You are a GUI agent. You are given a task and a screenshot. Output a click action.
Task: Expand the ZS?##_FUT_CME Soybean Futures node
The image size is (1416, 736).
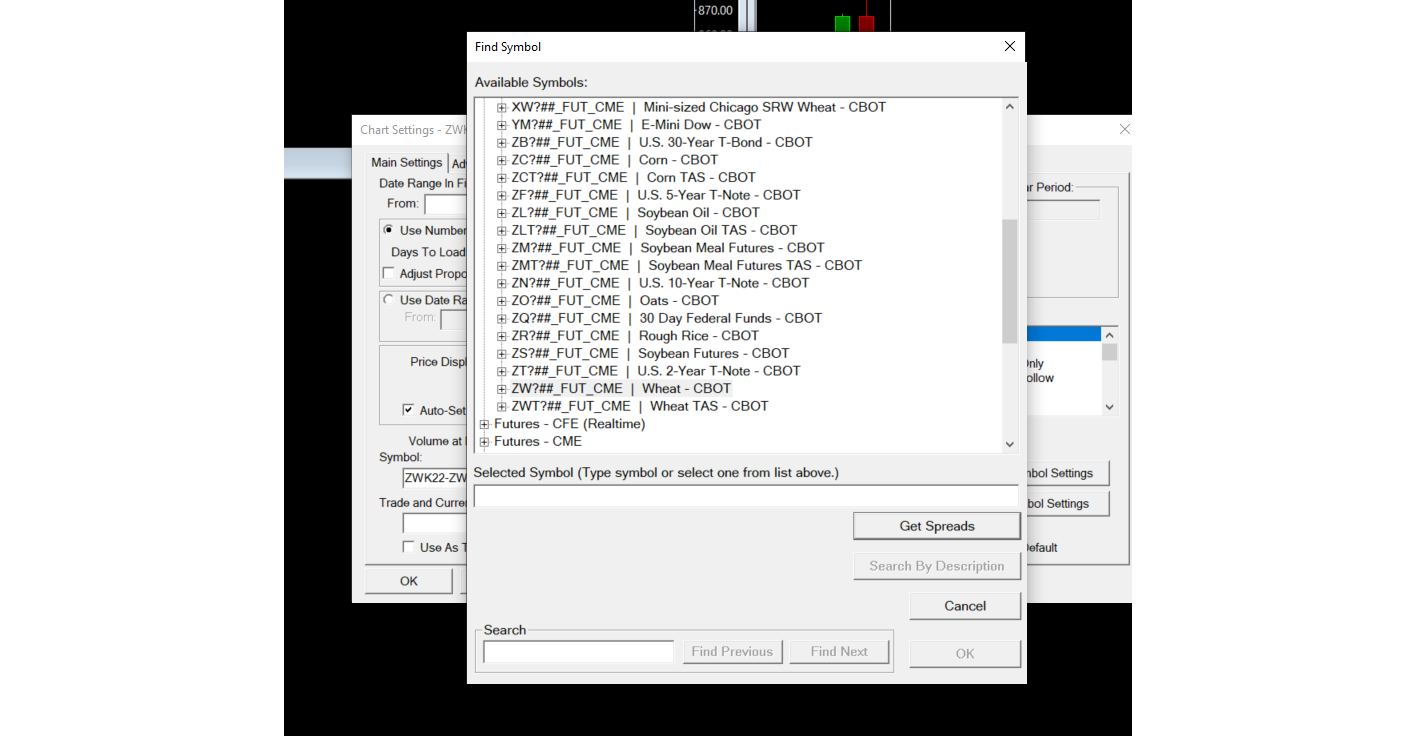click(502, 354)
